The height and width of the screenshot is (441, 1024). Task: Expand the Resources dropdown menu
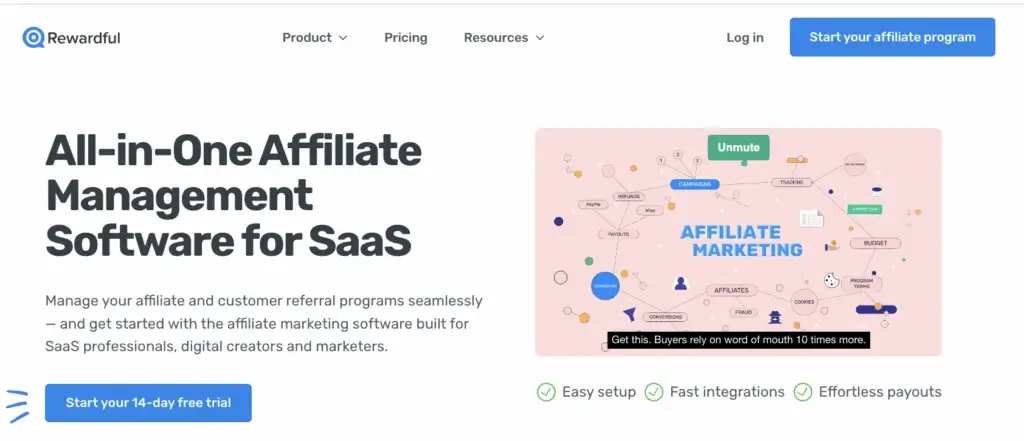pos(504,38)
